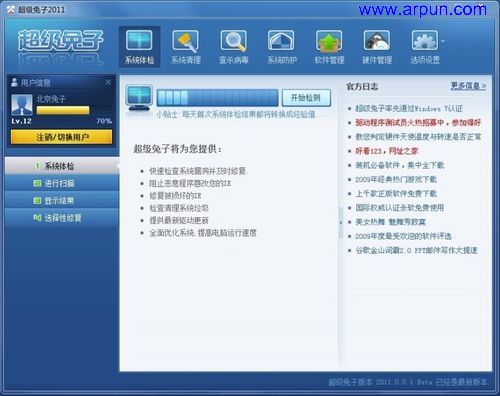Click 修复被损坏的IE bullet

(x=175, y=196)
